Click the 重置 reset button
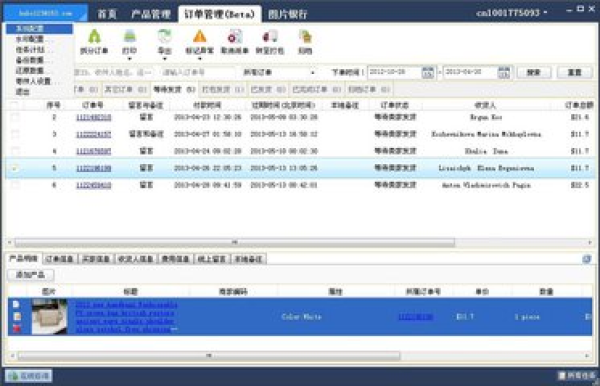600x386 pixels. click(x=574, y=72)
